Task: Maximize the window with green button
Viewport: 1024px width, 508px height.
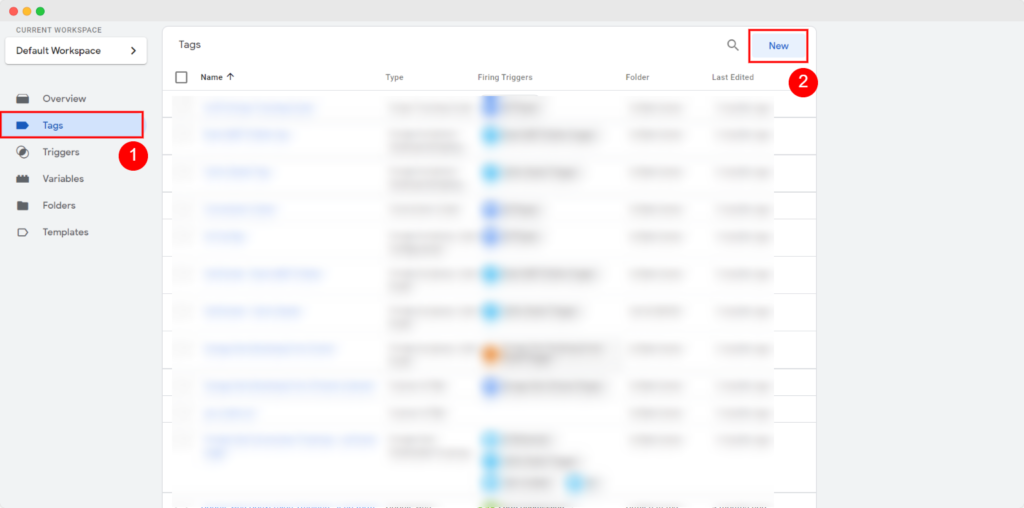Action: tap(40, 11)
